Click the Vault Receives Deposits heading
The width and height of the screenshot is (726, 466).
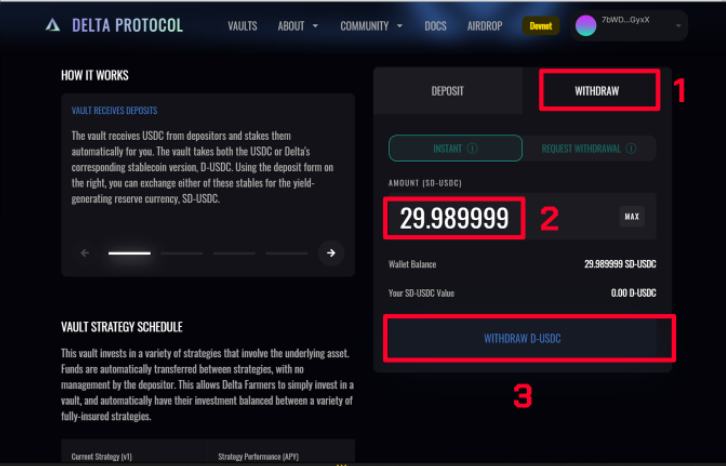coord(114,111)
